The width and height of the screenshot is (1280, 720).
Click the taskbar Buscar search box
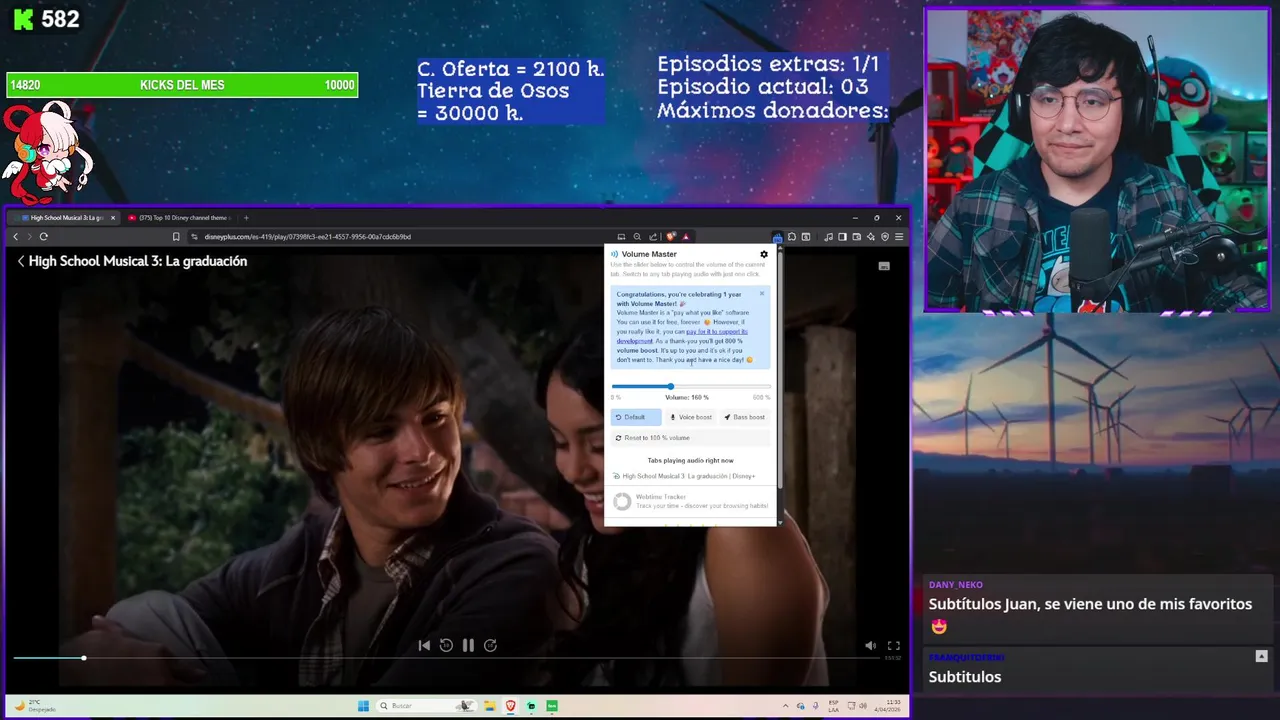tap(425, 706)
